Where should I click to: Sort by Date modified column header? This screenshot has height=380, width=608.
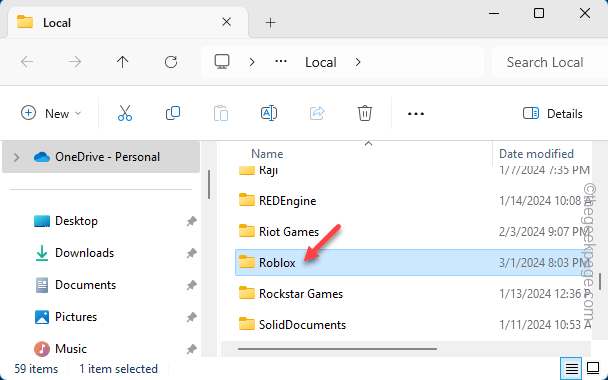(536, 154)
